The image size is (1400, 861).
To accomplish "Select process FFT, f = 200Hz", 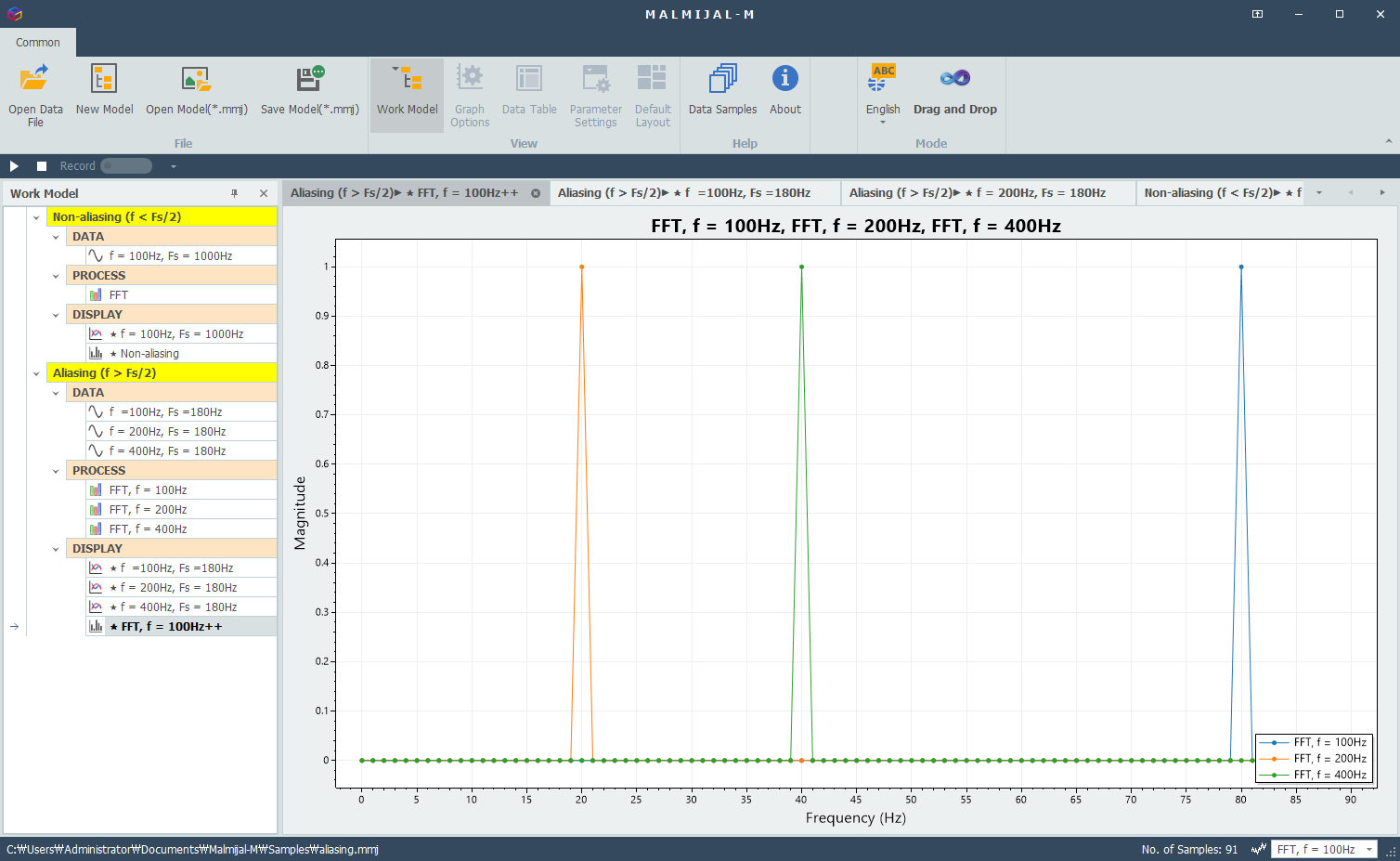I will pos(181,509).
